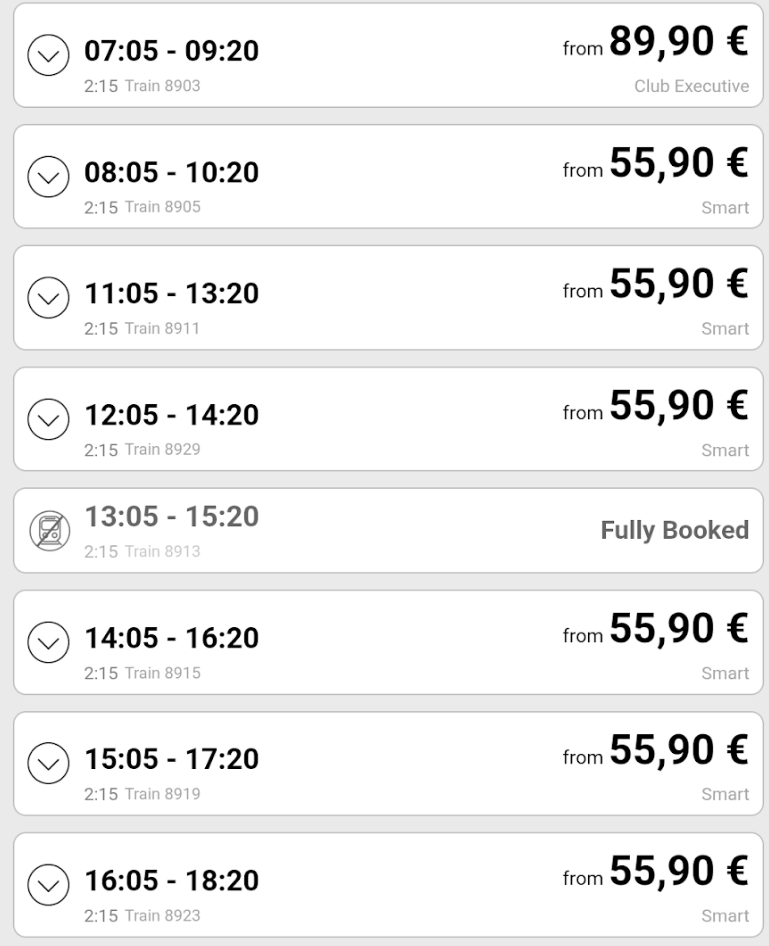This screenshot has width=769, height=946.
Task: Pick the 55,90 € fare on Train 8929
Action: 678,407
